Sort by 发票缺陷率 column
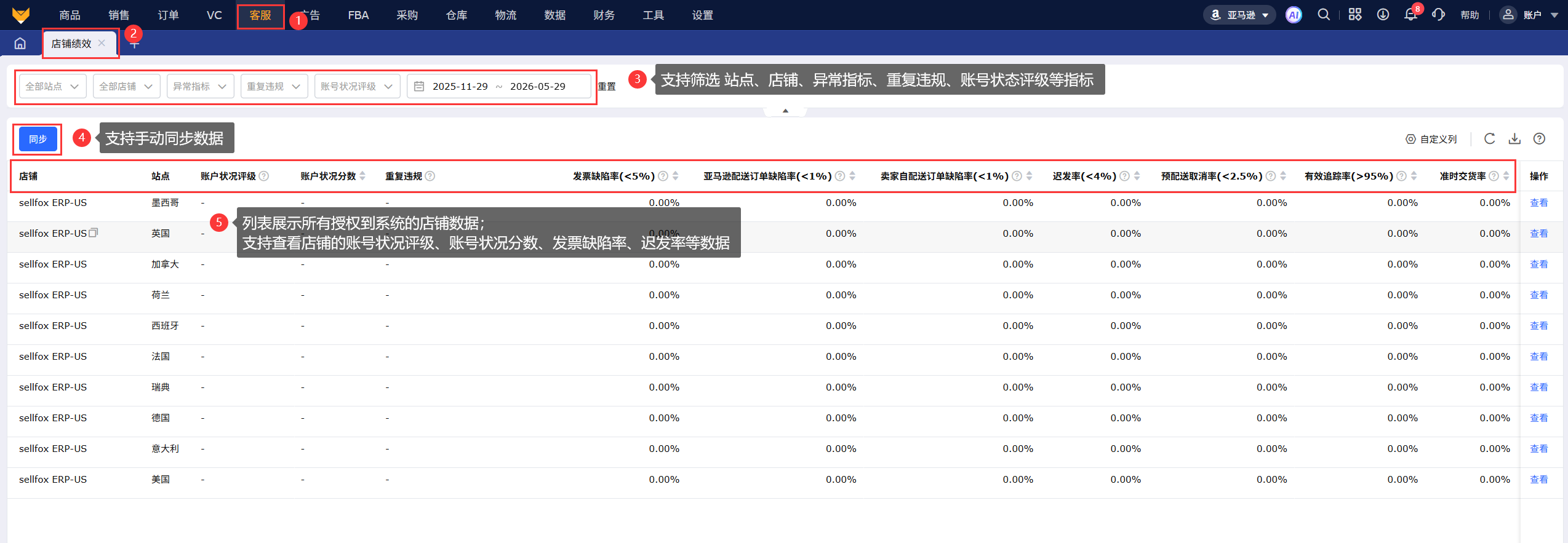The height and width of the screenshot is (543, 1568). pyautogui.click(x=676, y=176)
